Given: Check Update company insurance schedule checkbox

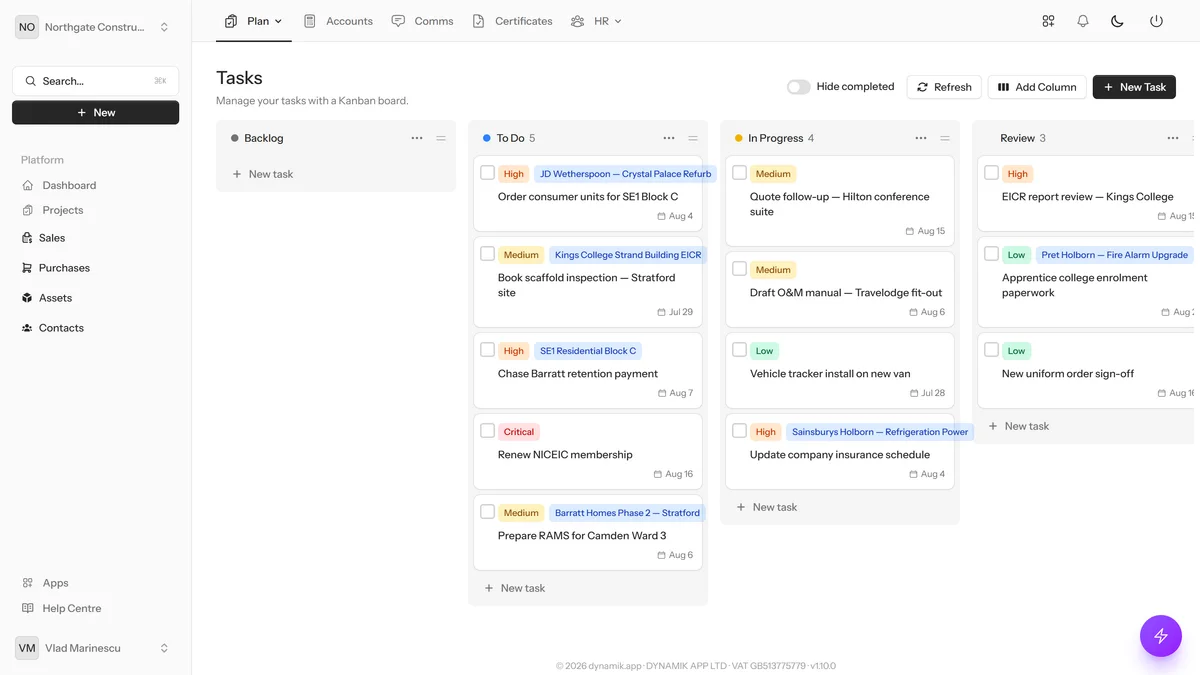Looking at the screenshot, I should click(740, 431).
